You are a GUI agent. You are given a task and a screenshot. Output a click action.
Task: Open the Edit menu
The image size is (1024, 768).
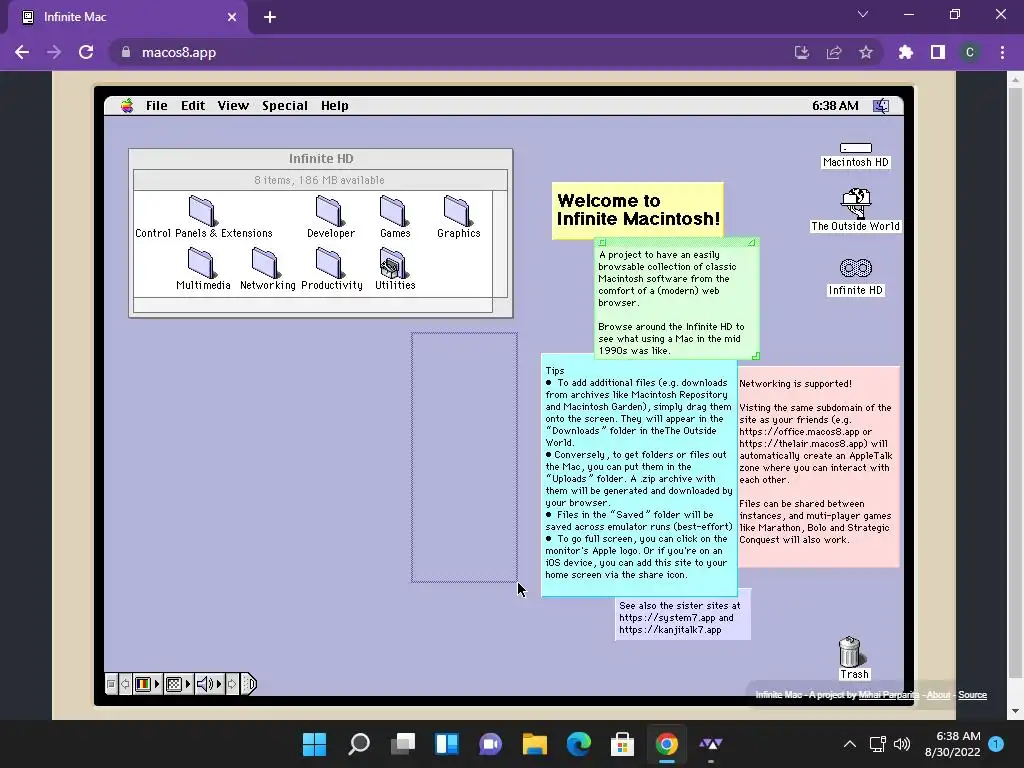[x=193, y=106]
